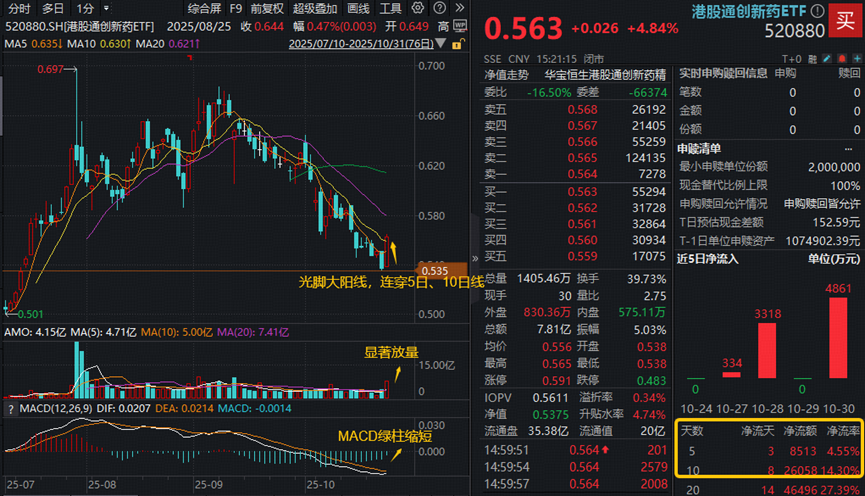Switch to the 分时 intraday tab
This screenshot has height=496, width=865.
pyautogui.click(x=19, y=8)
